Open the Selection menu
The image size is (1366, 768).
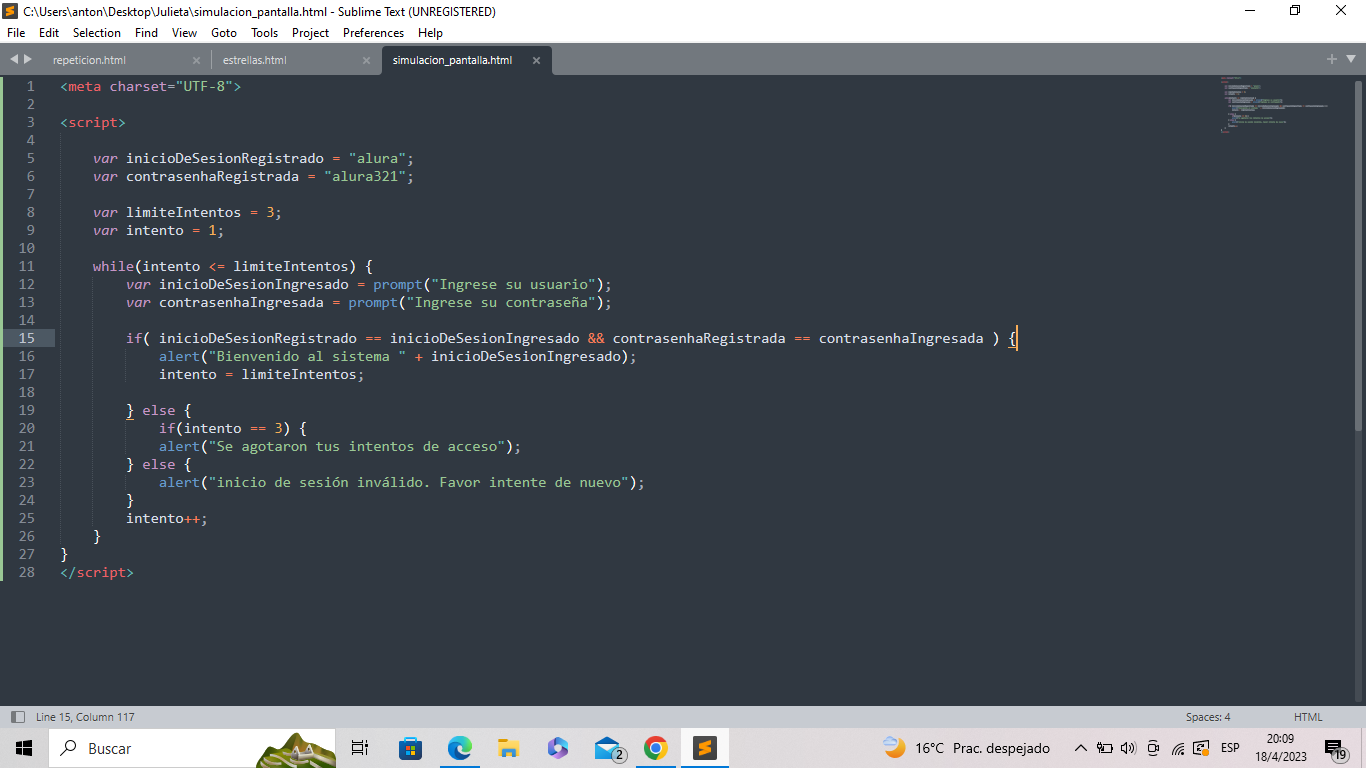97,32
